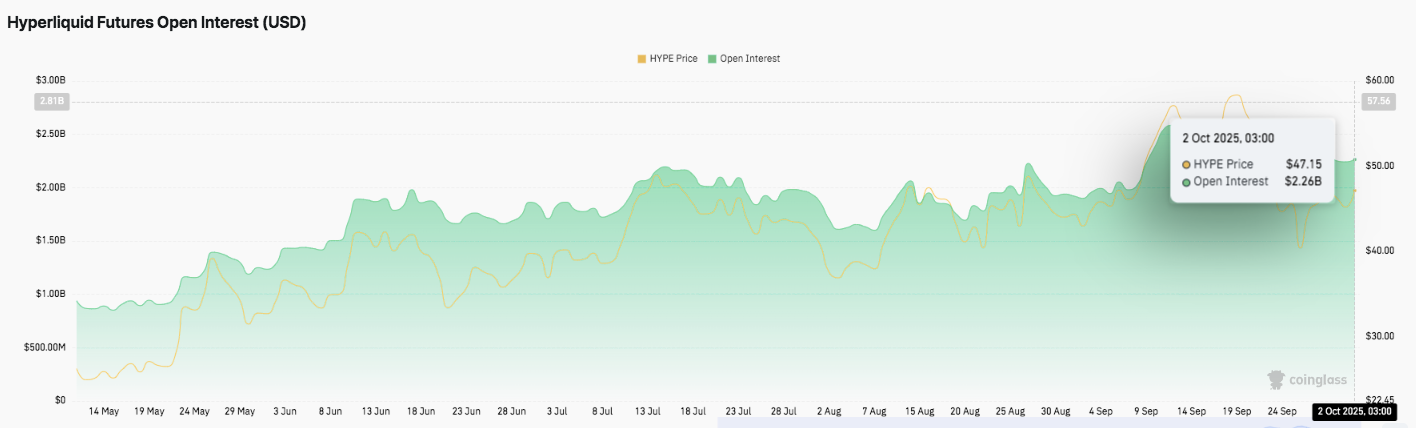Click the 57.56 right axis marker label
The image size is (1416, 428).
coord(1378,101)
